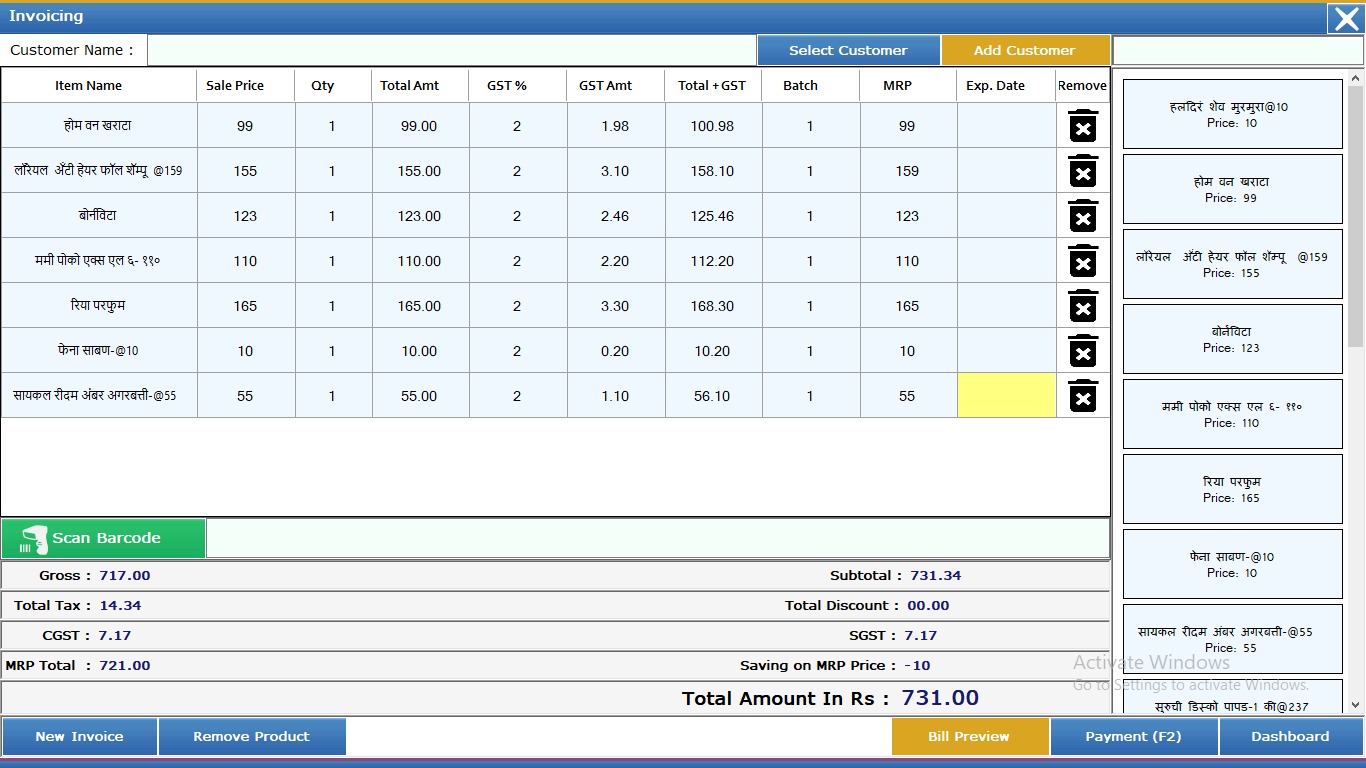
Task: Click the search field right of Add Customer
Action: point(1238,50)
